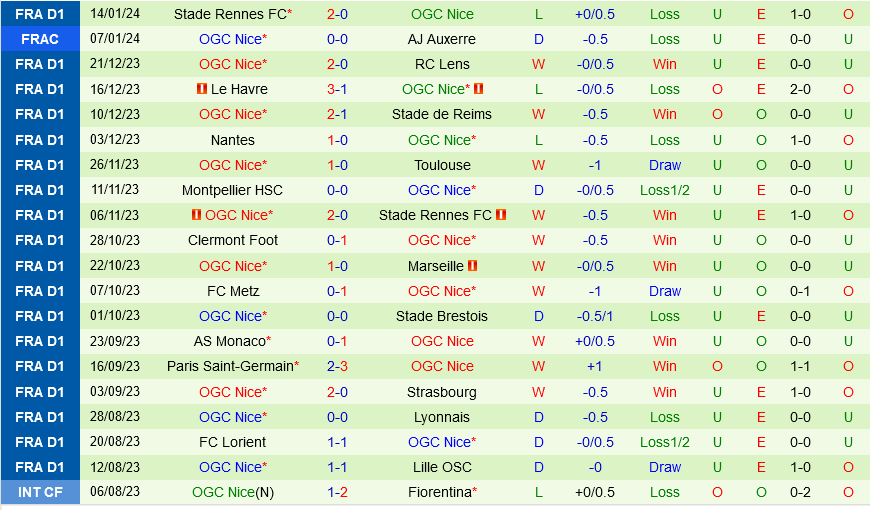This screenshot has height=510, width=870.
Task: Open the Fiorentina team link
Action: (x=439, y=492)
